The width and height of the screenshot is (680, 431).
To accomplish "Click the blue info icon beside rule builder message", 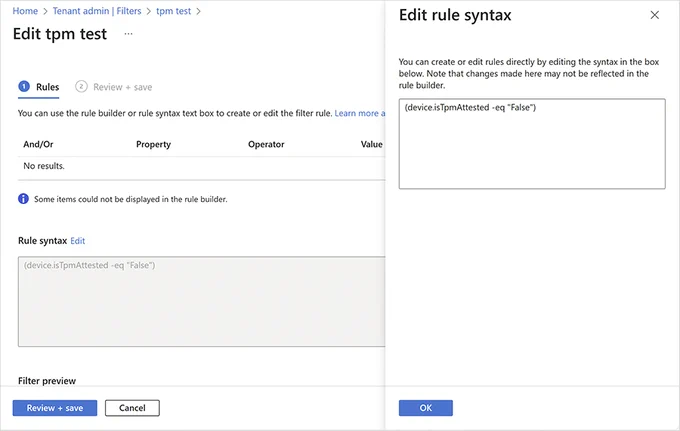I will coord(23,199).
